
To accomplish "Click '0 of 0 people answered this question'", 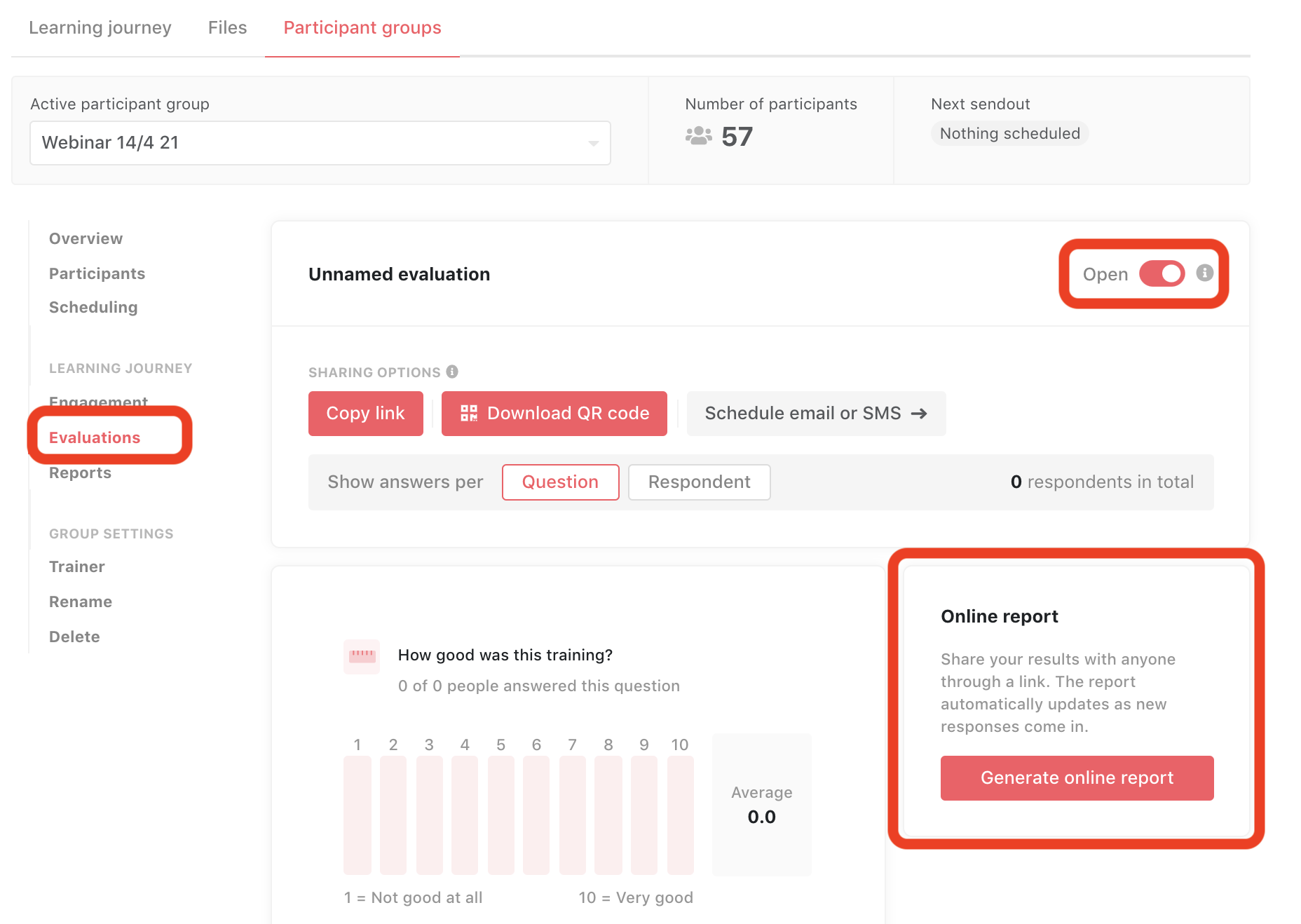I will [x=539, y=686].
